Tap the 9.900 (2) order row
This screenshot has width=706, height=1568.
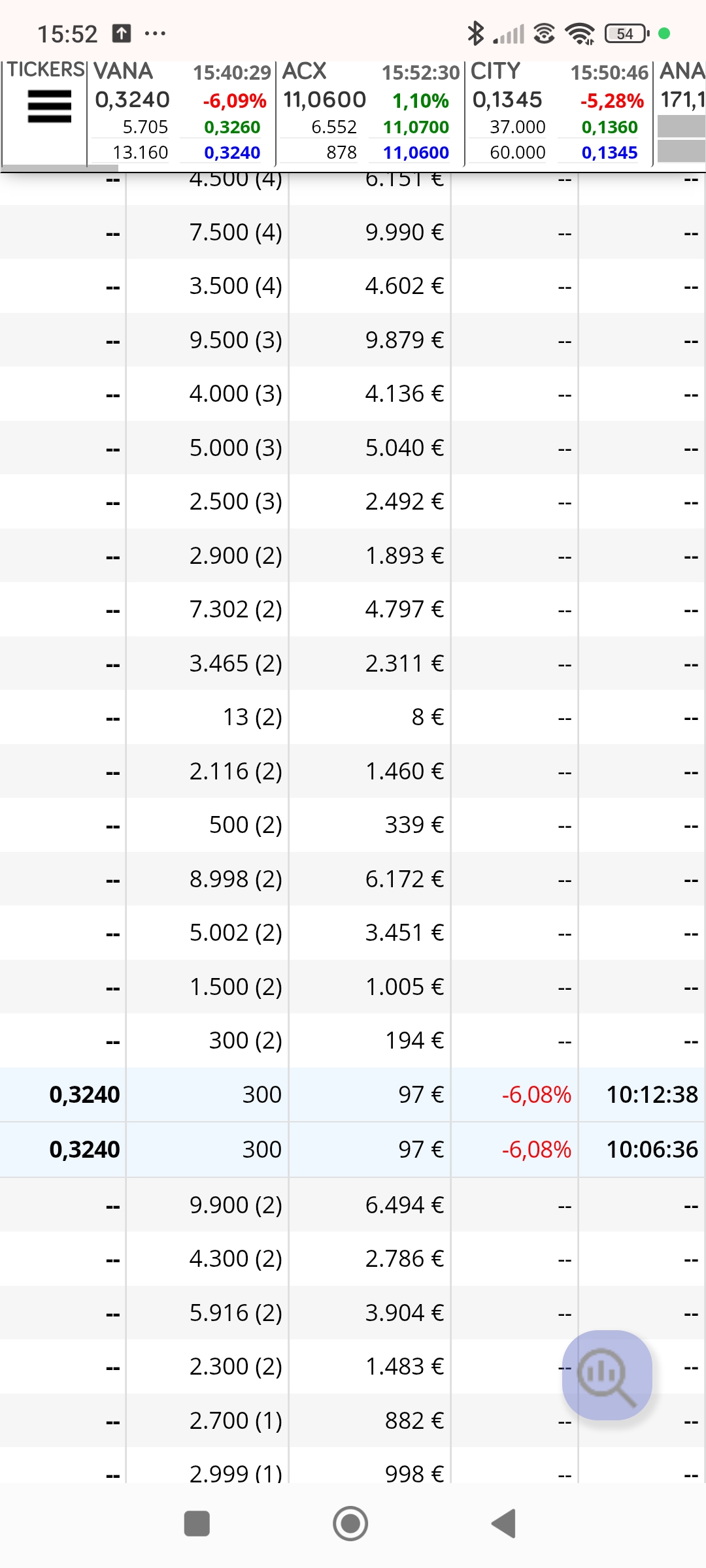coord(353,1205)
